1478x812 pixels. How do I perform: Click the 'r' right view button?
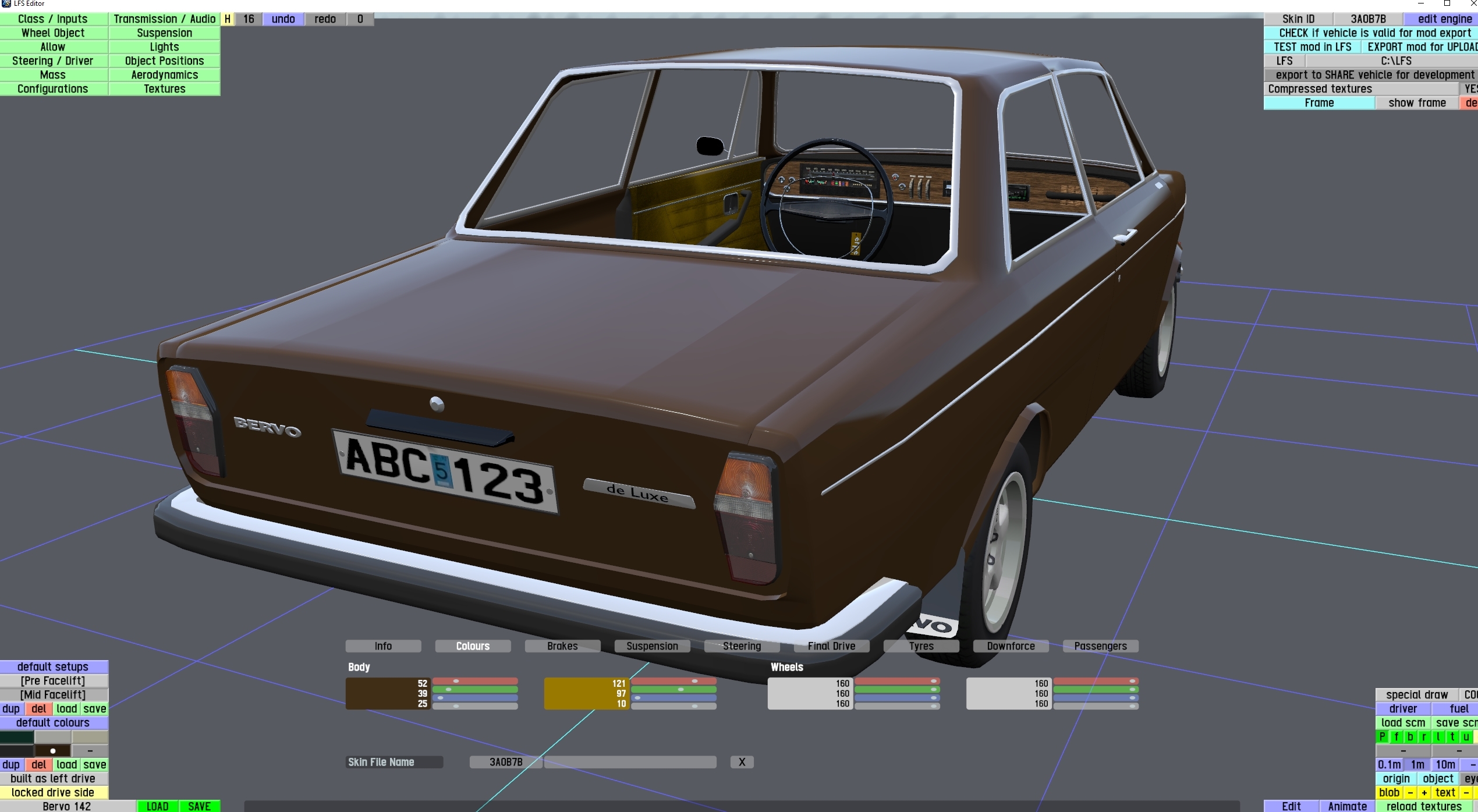[x=1424, y=737]
